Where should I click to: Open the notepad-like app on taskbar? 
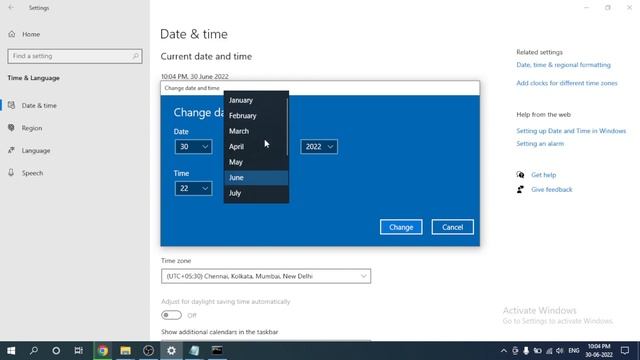pos(194,351)
